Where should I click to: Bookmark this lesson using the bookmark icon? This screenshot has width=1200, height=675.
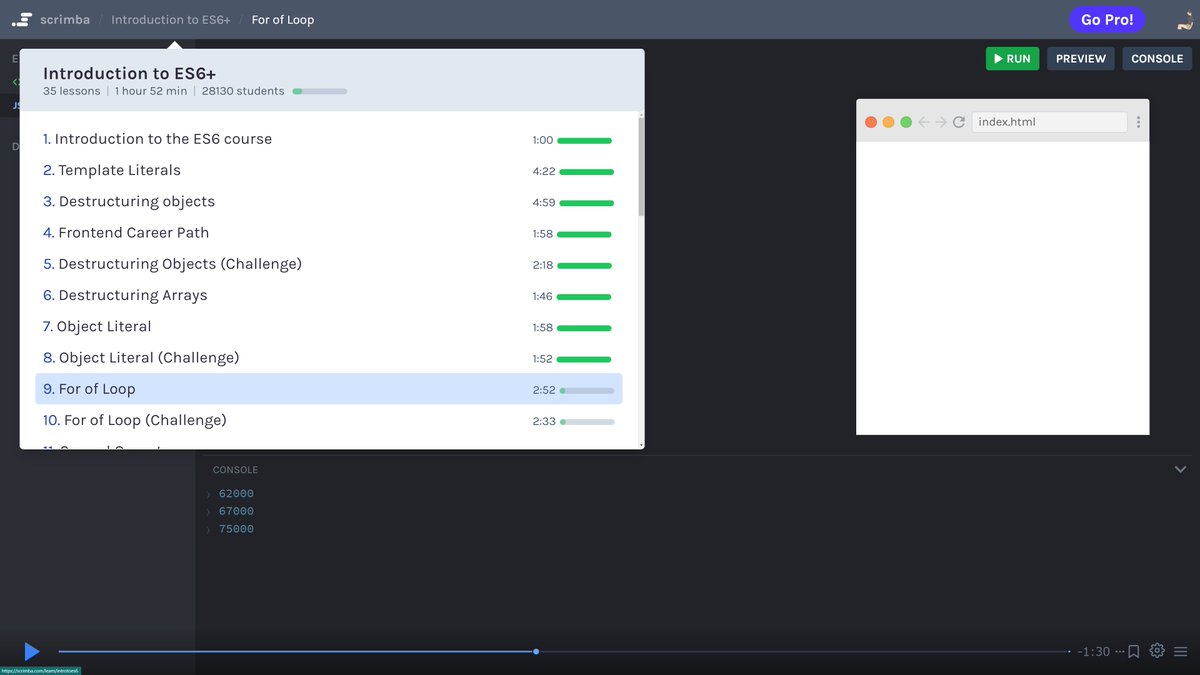point(1132,651)
